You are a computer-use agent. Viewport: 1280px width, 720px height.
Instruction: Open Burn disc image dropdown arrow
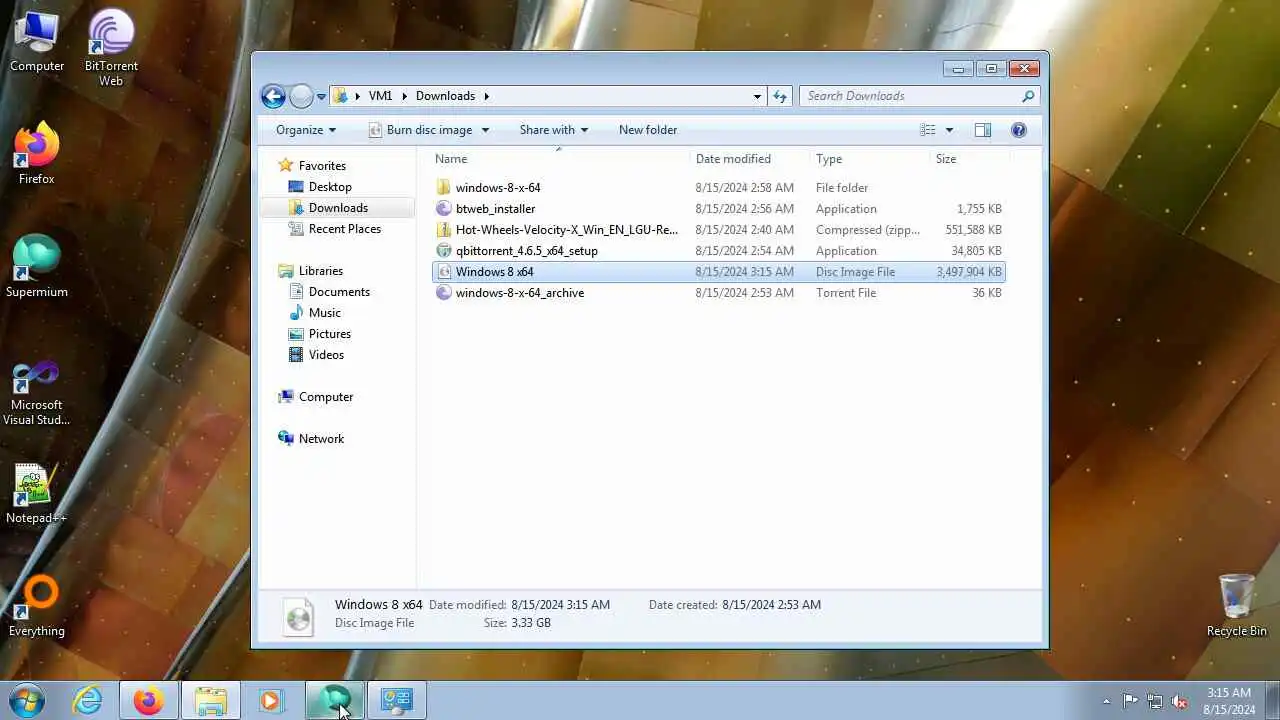pos(485,130)
